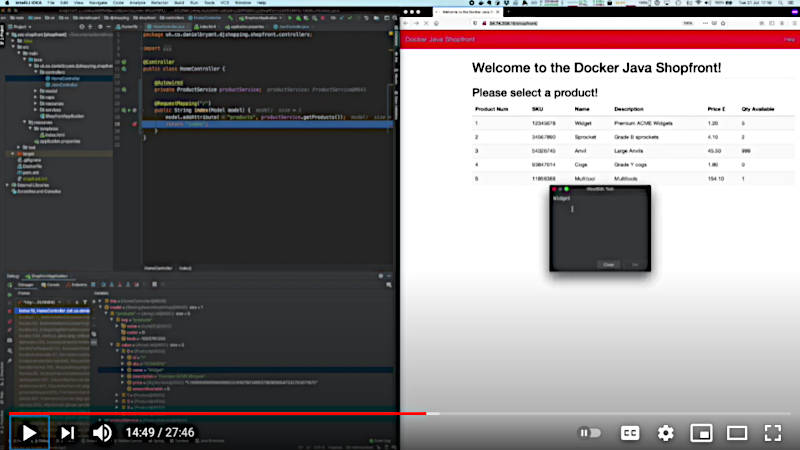Open the Debugger tab

tap(25, 285)
